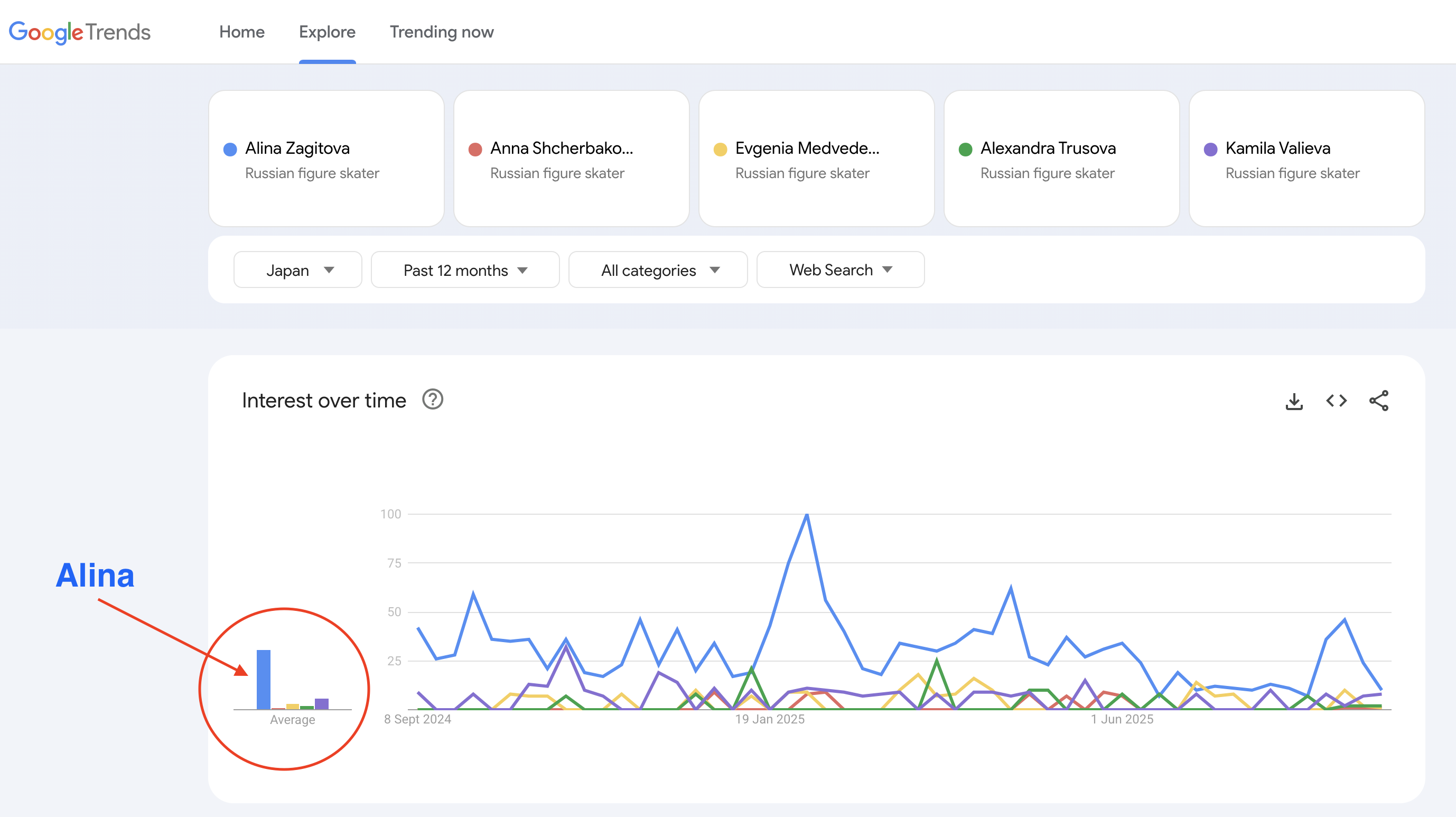Open the Home tab
Image resolution: width=1456 pixels, height=817 pixels.
(242, 32)
